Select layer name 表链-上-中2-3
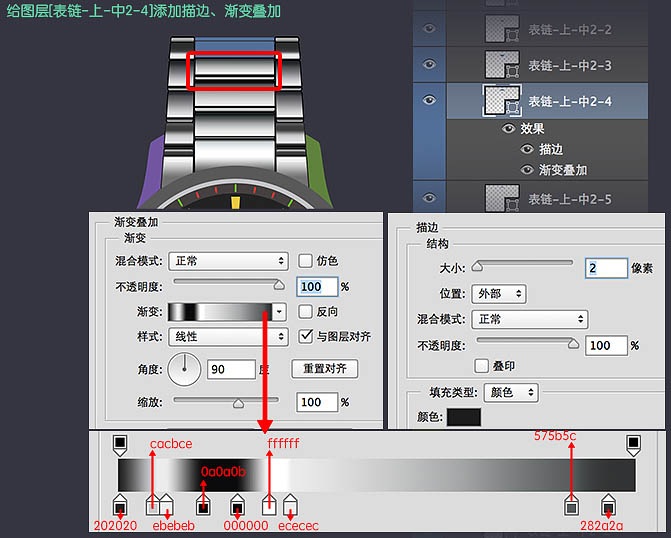This screenshot has height=538, width=671. pyautogui.click(x=570, y=65)
